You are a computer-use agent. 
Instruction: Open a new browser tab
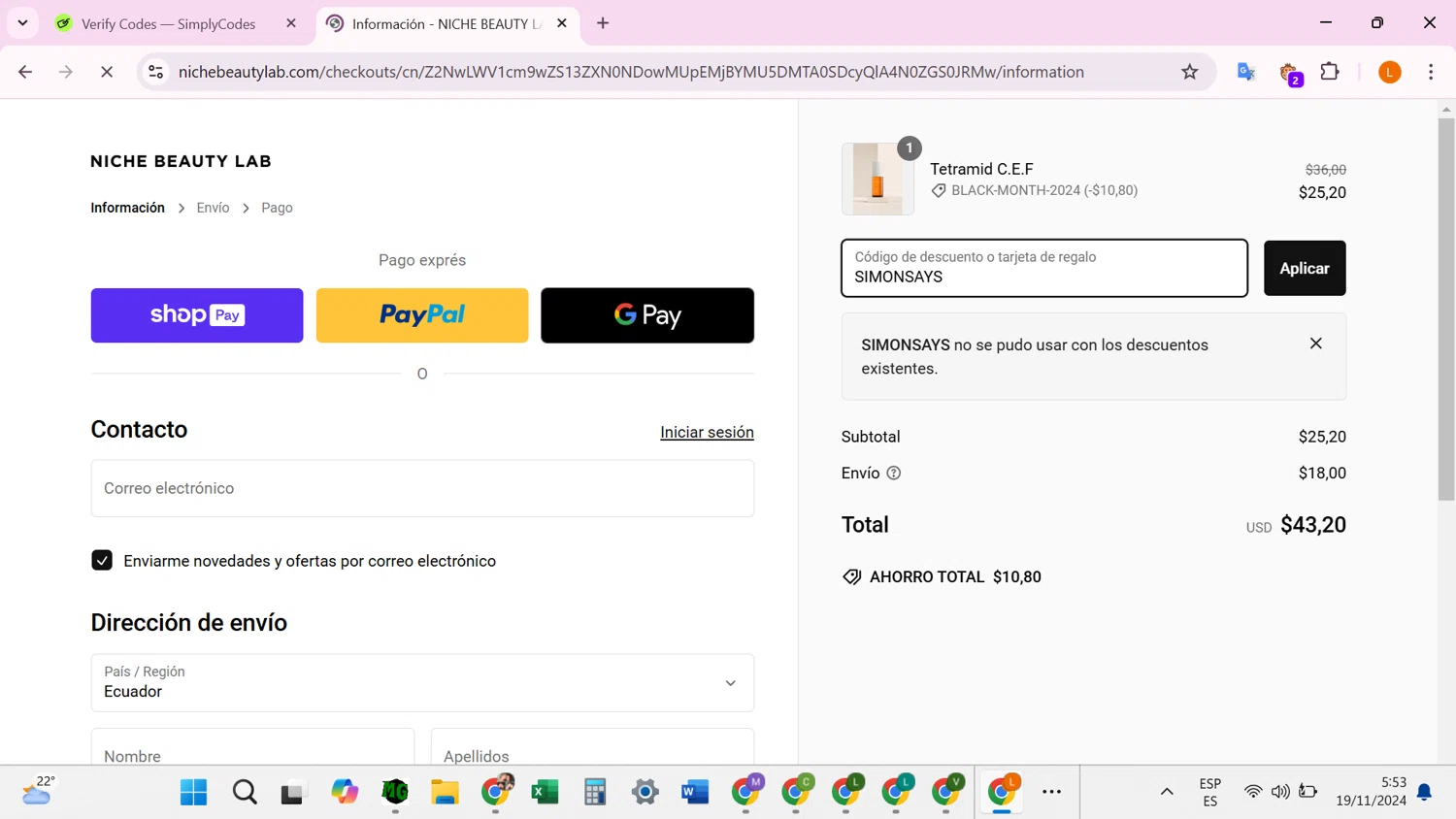point(603,23)
